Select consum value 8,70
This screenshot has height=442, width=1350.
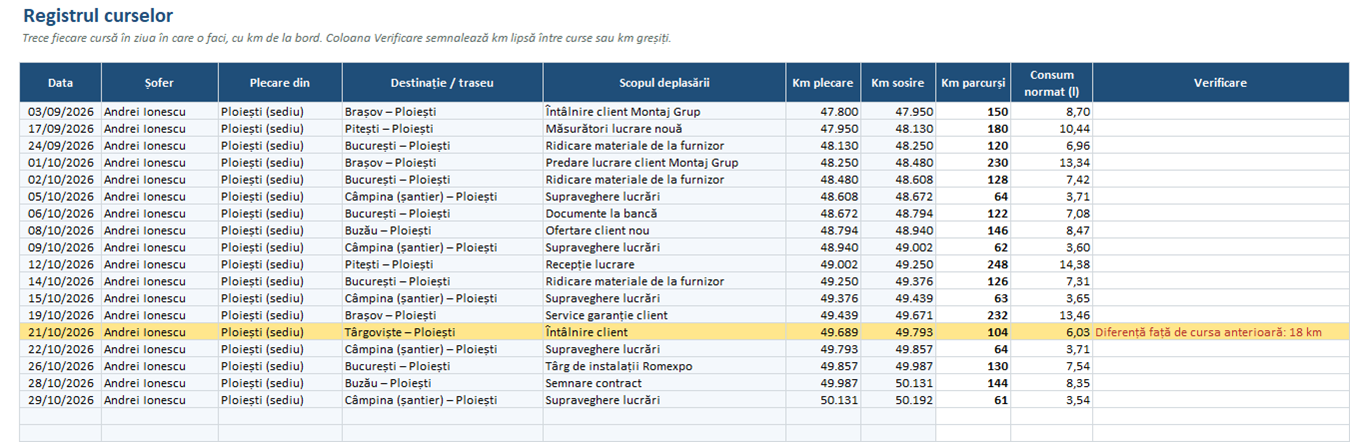pyautogui.click(x=1051, y=112)
